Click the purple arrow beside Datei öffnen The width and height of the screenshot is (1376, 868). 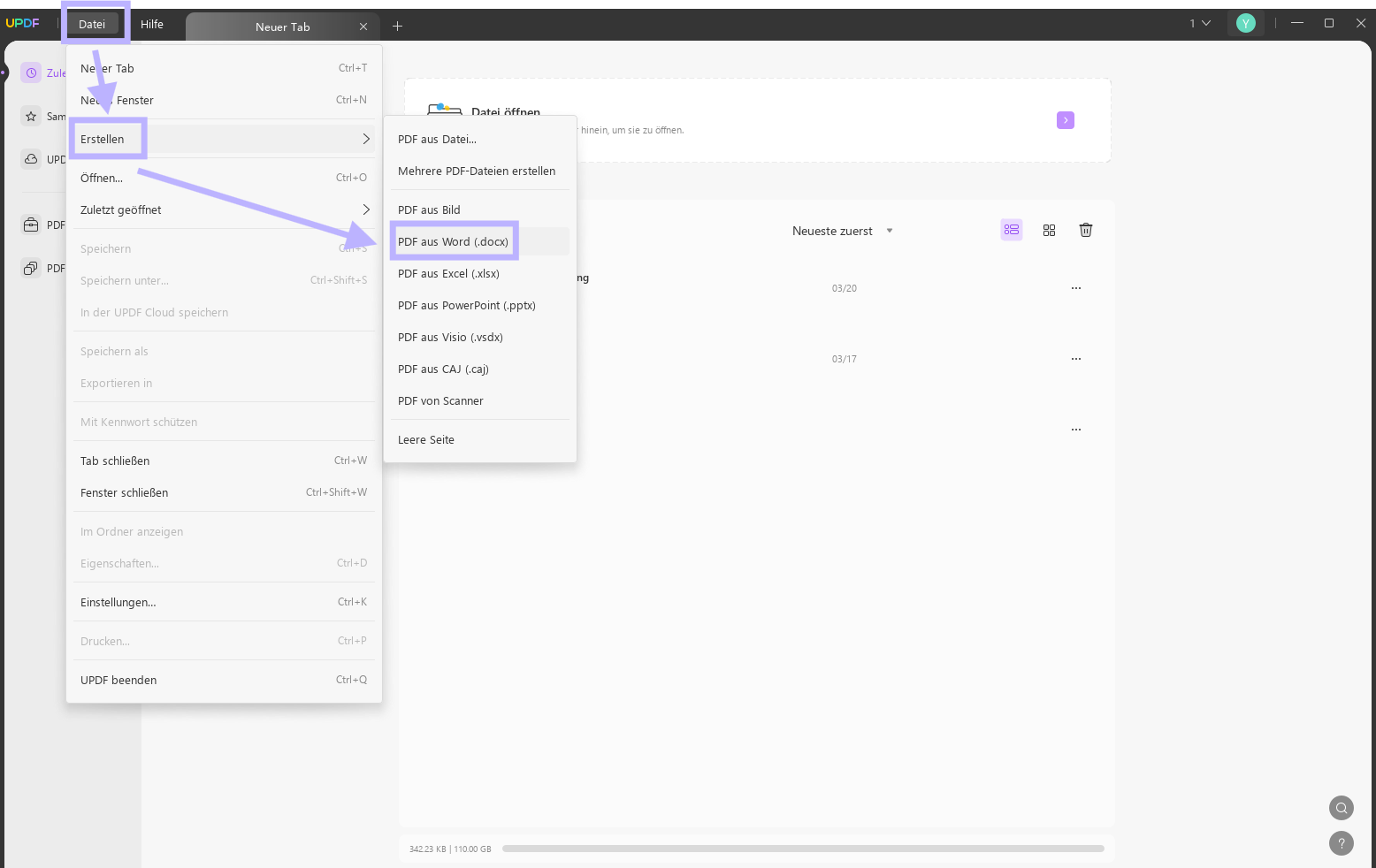[1066, 119]
